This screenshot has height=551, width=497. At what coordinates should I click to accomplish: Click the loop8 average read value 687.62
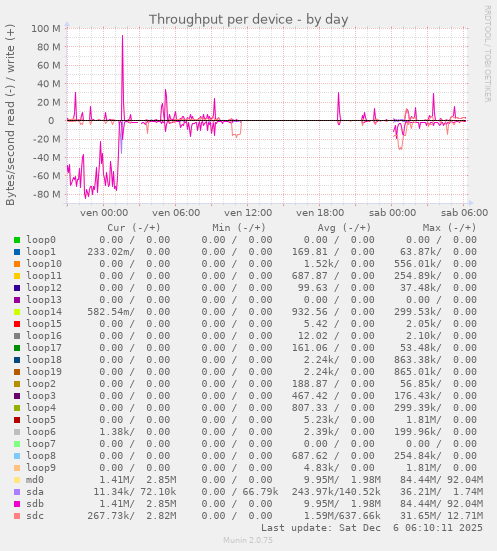point(310,456)
